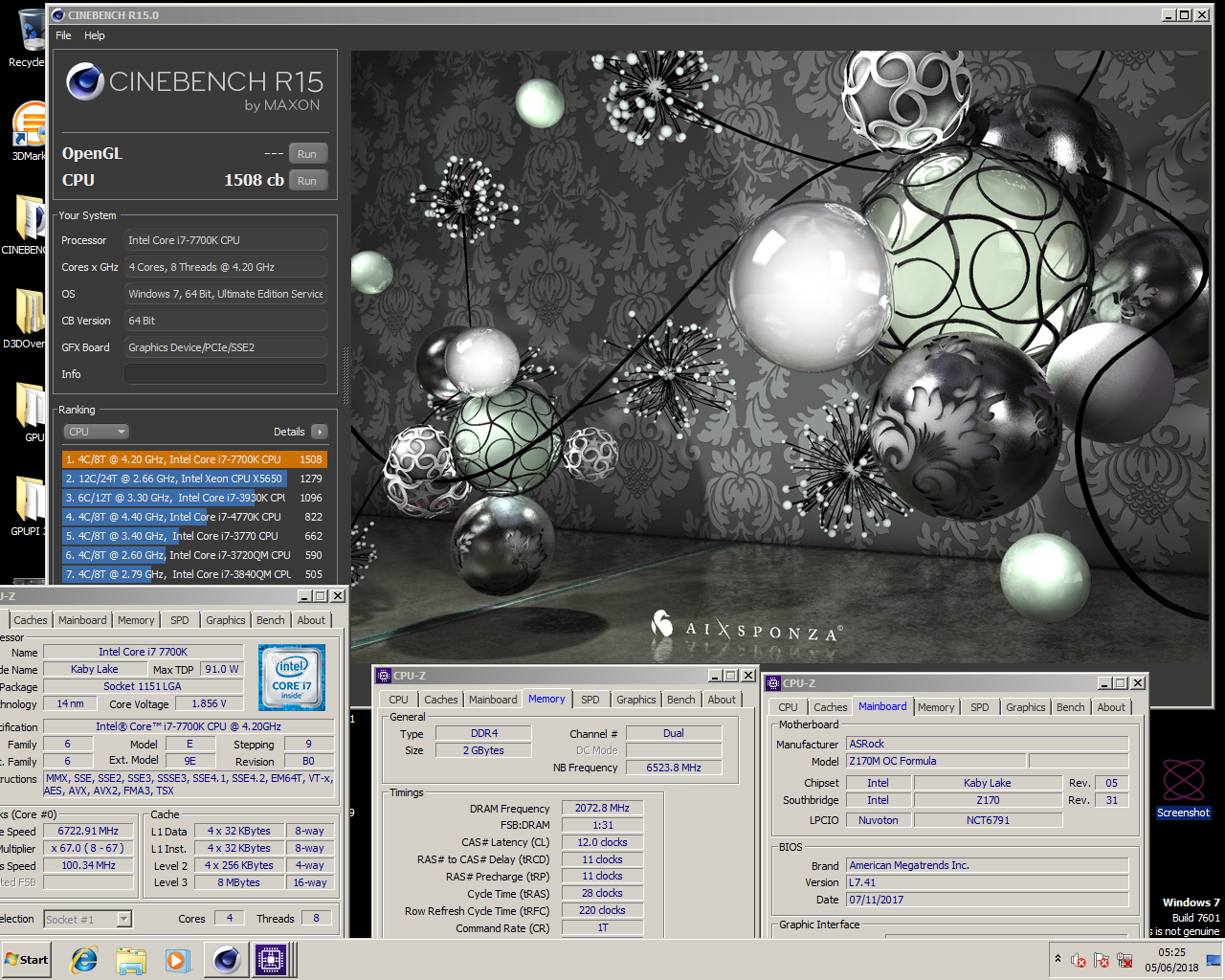Open the File menu in Cinebench
1225x980 pixels.
pyautogui.click(x=63, y=35)
